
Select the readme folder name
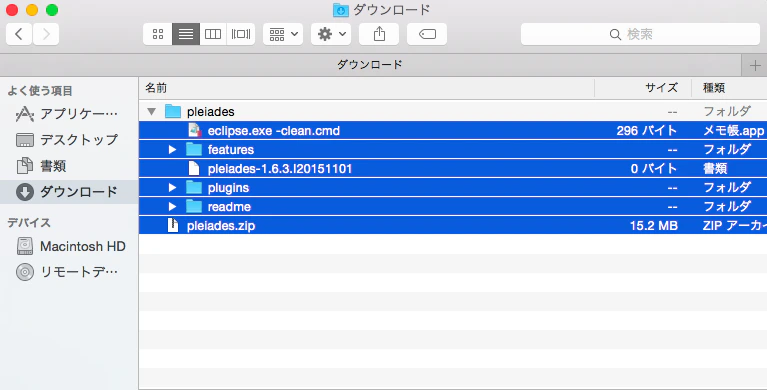[x=229, y=207]
